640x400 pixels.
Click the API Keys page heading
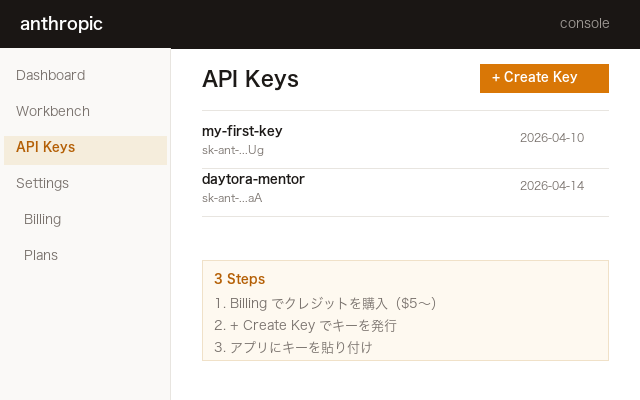(250, 79)
